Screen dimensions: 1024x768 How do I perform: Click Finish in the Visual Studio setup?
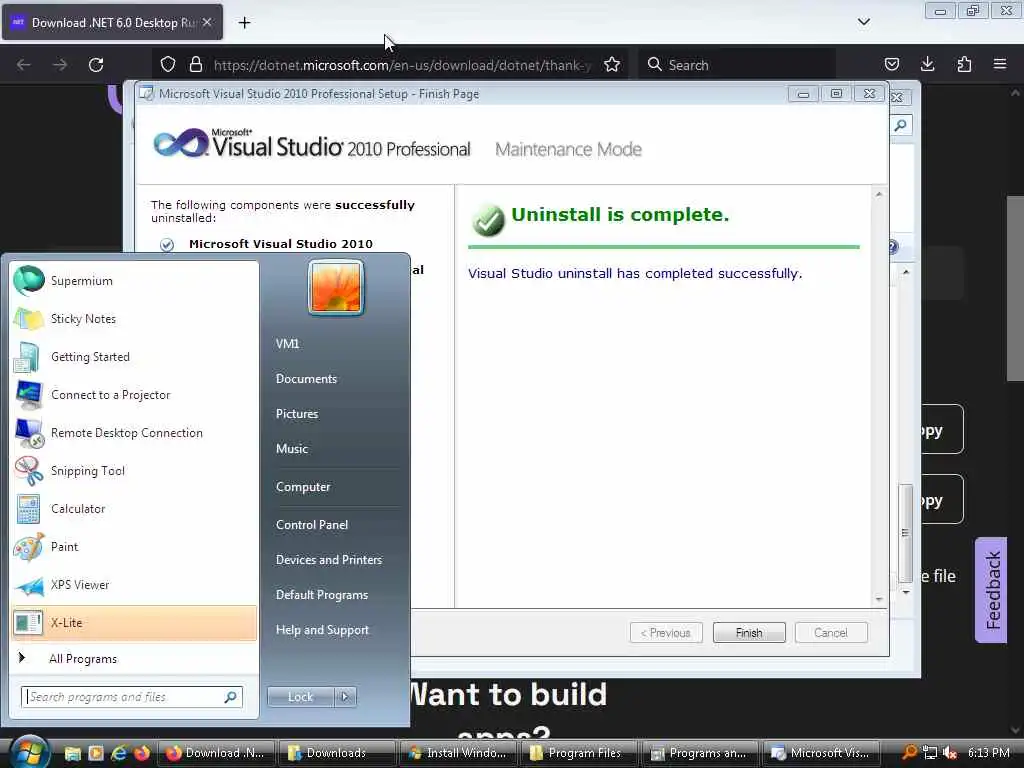pyautogui.click(x=749, y=632)
